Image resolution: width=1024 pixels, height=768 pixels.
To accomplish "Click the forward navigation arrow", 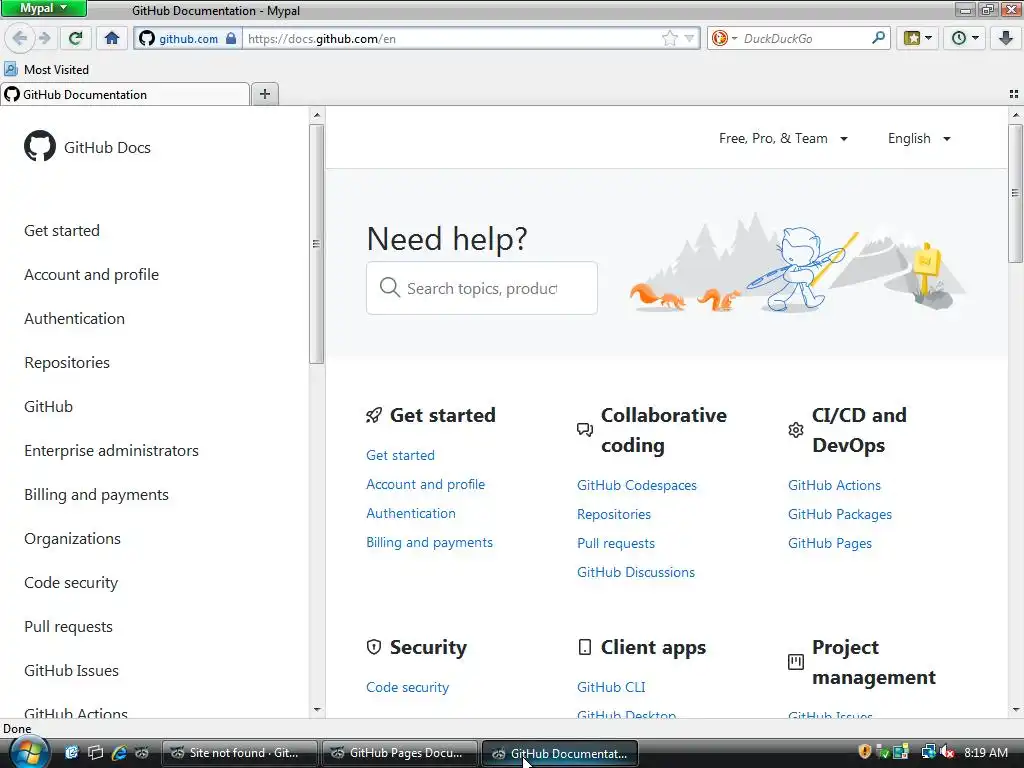I will click(x=44, y=39).
